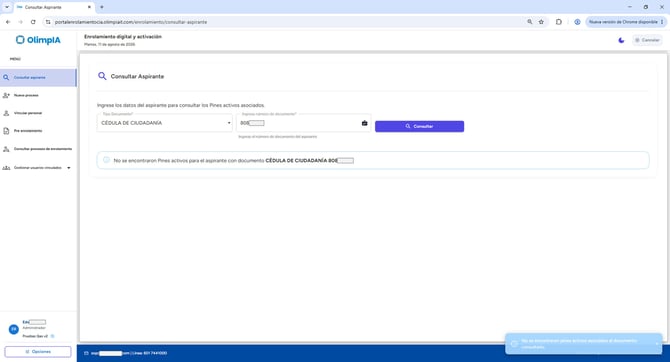This screenshot has height=362, width=670.
Task: Expand the Gestionar usuarios vinculados submenu arrow
Action: 69,168
